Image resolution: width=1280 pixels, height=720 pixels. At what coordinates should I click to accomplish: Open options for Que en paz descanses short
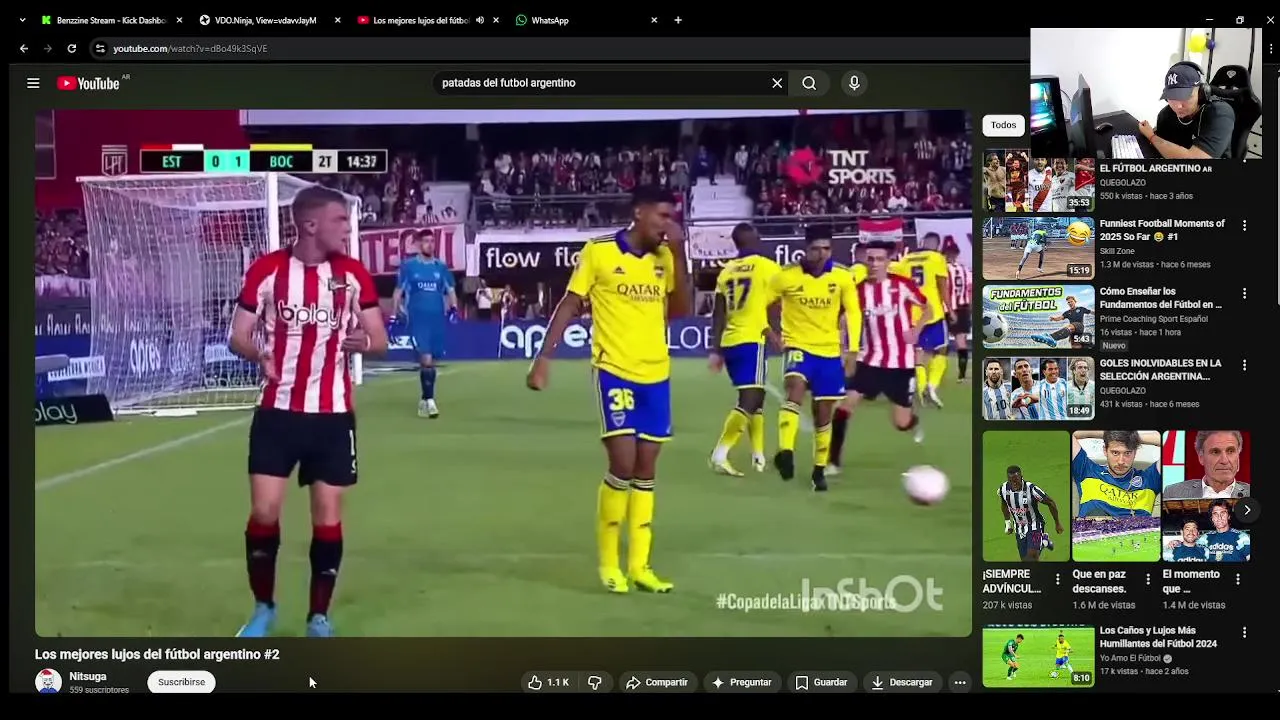tap(1147, 579)
